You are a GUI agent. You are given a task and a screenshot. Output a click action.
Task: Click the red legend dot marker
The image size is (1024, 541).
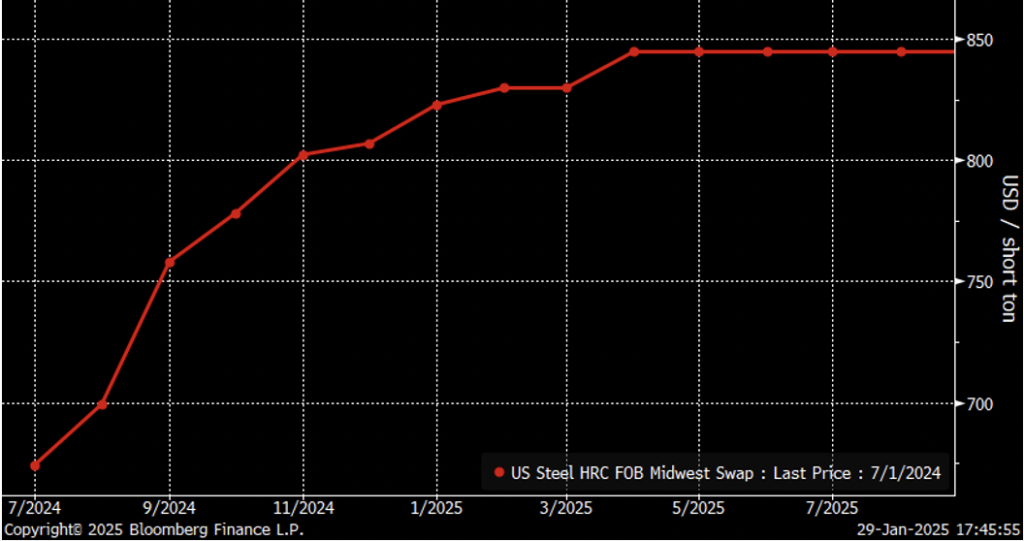499,473
